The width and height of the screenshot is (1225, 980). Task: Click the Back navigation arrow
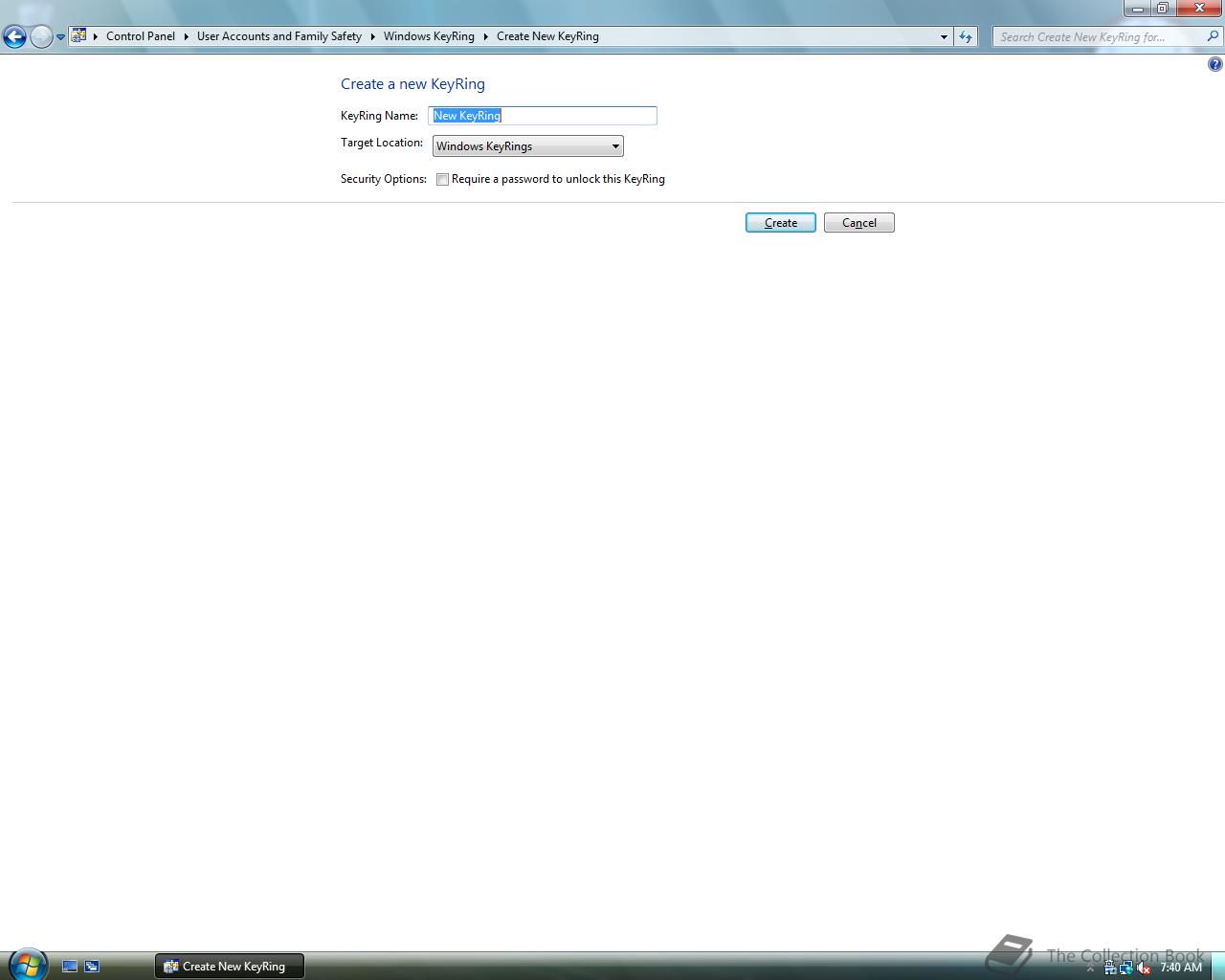coord(14,37)
